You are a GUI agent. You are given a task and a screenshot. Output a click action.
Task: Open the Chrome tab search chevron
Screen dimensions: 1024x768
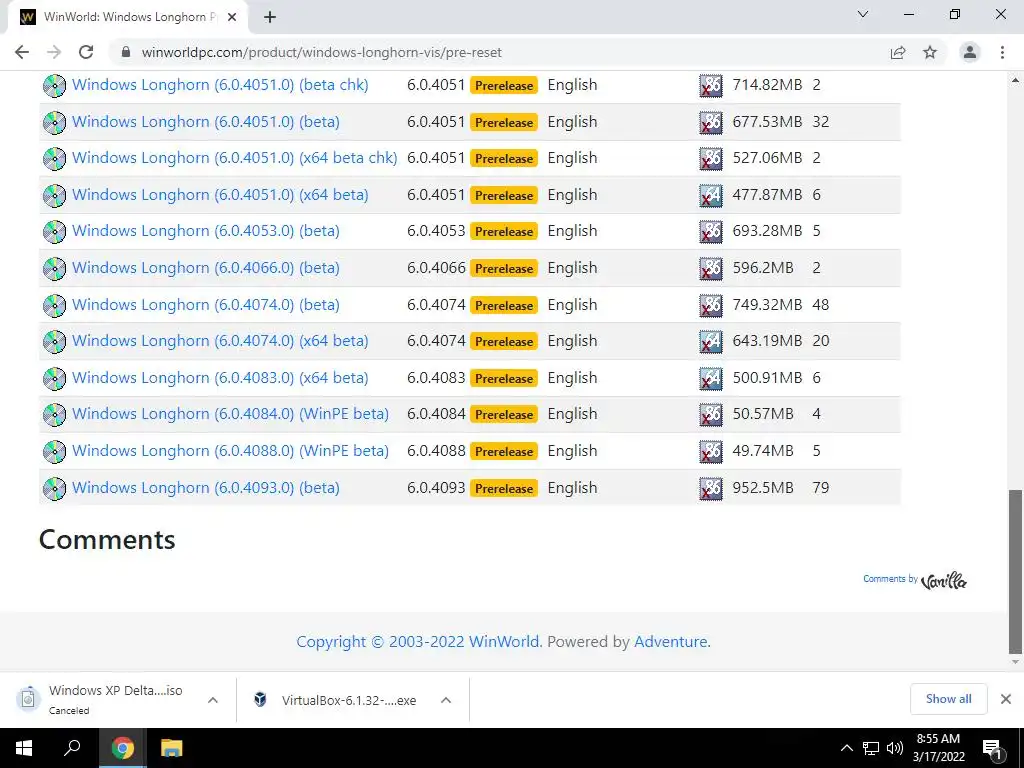point(863,14)
